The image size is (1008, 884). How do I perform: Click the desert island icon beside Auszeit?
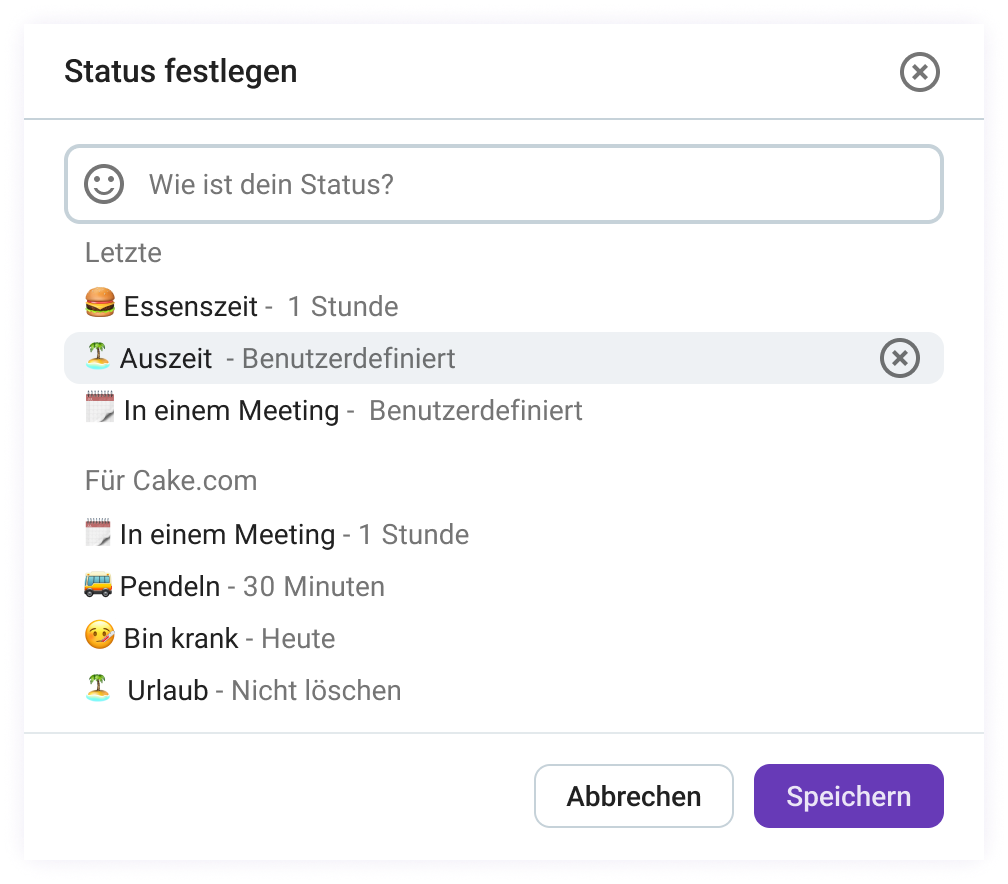click(x=99, y=358)
